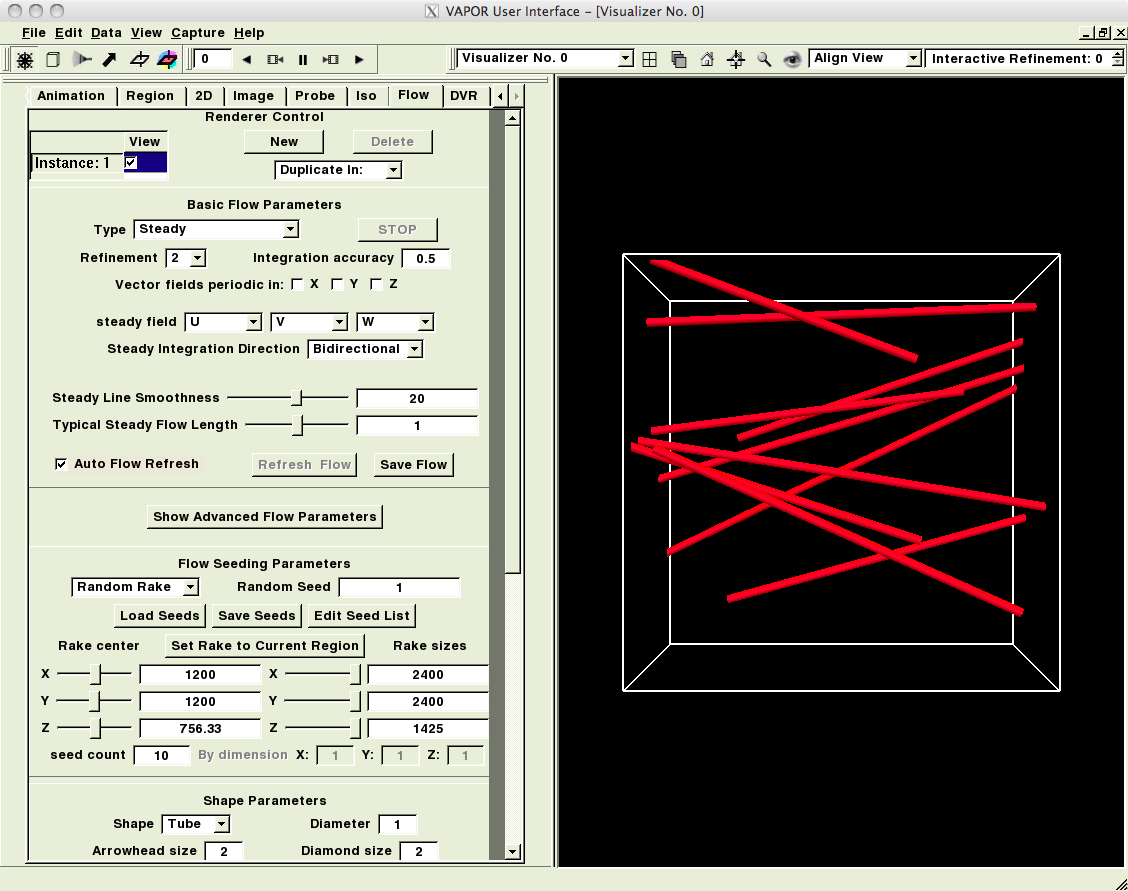Step back one frame

point(275,60)
